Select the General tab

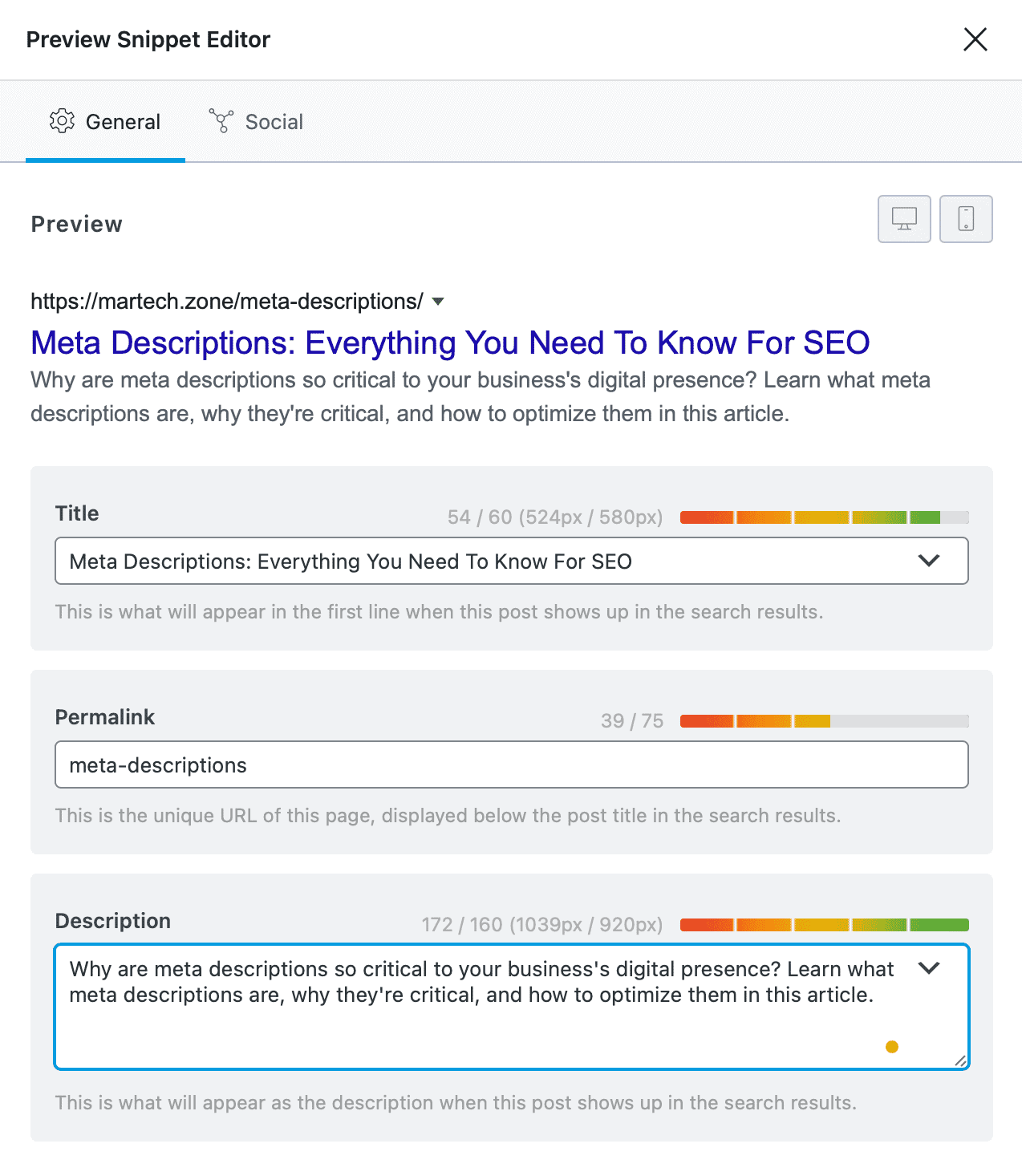pos(123,122)
